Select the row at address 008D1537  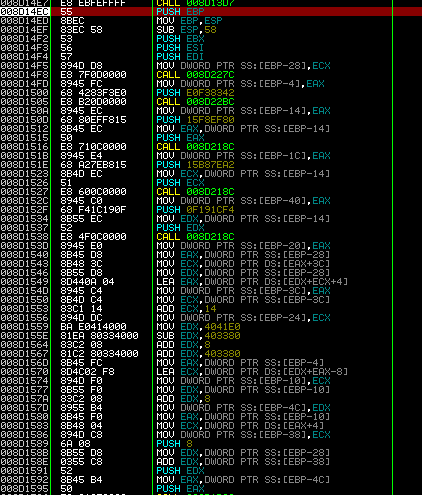point(211,228)
